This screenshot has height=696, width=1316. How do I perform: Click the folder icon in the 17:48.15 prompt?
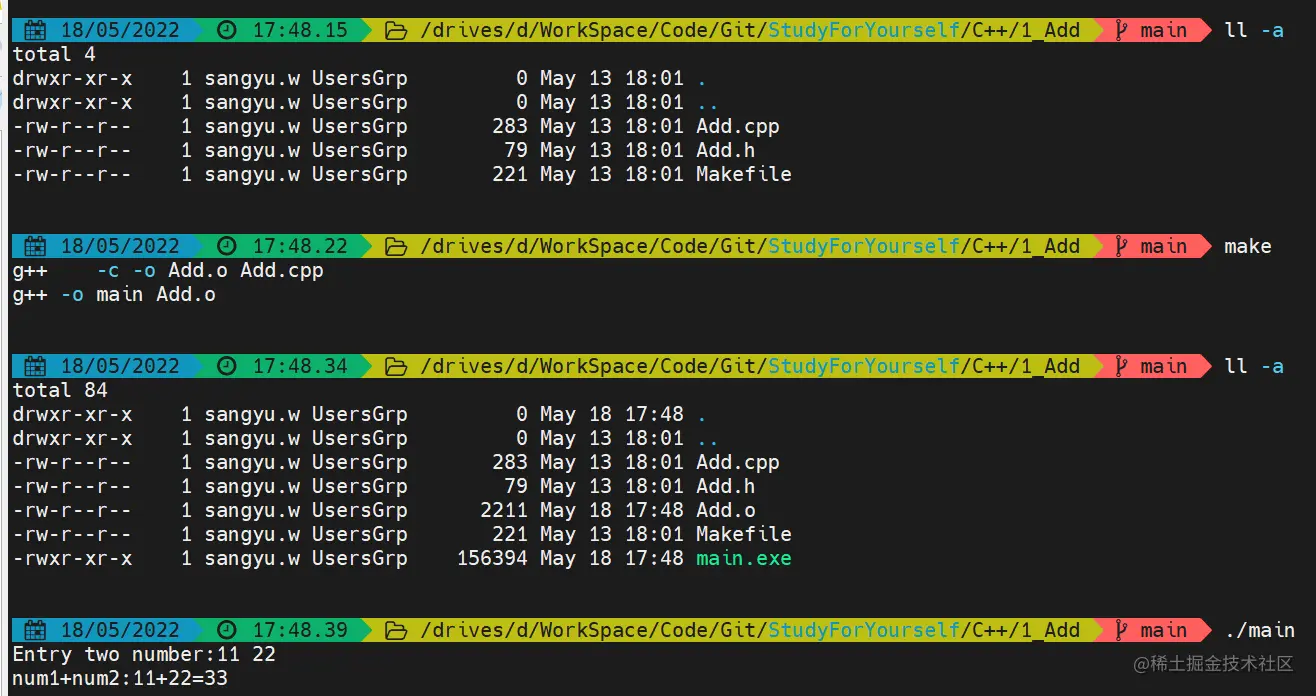click(x=396, y=30)
